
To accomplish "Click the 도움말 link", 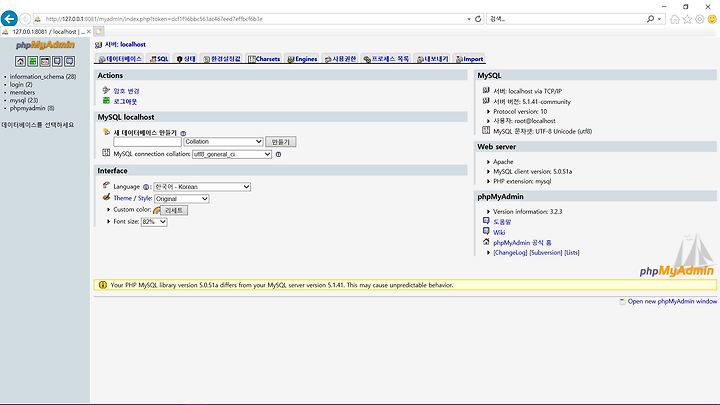I will pyautogui.click(x=502, y=222).
